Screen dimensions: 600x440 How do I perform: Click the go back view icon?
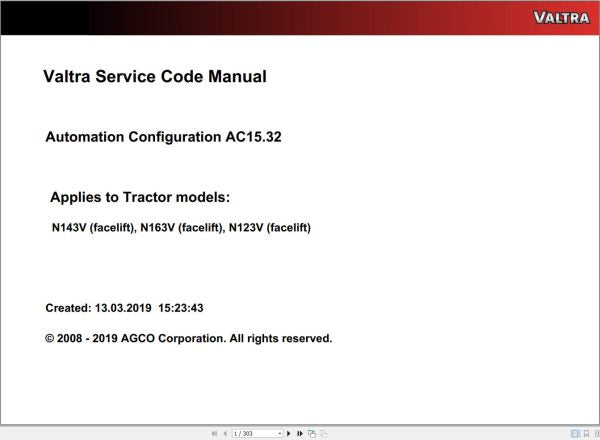311,434
